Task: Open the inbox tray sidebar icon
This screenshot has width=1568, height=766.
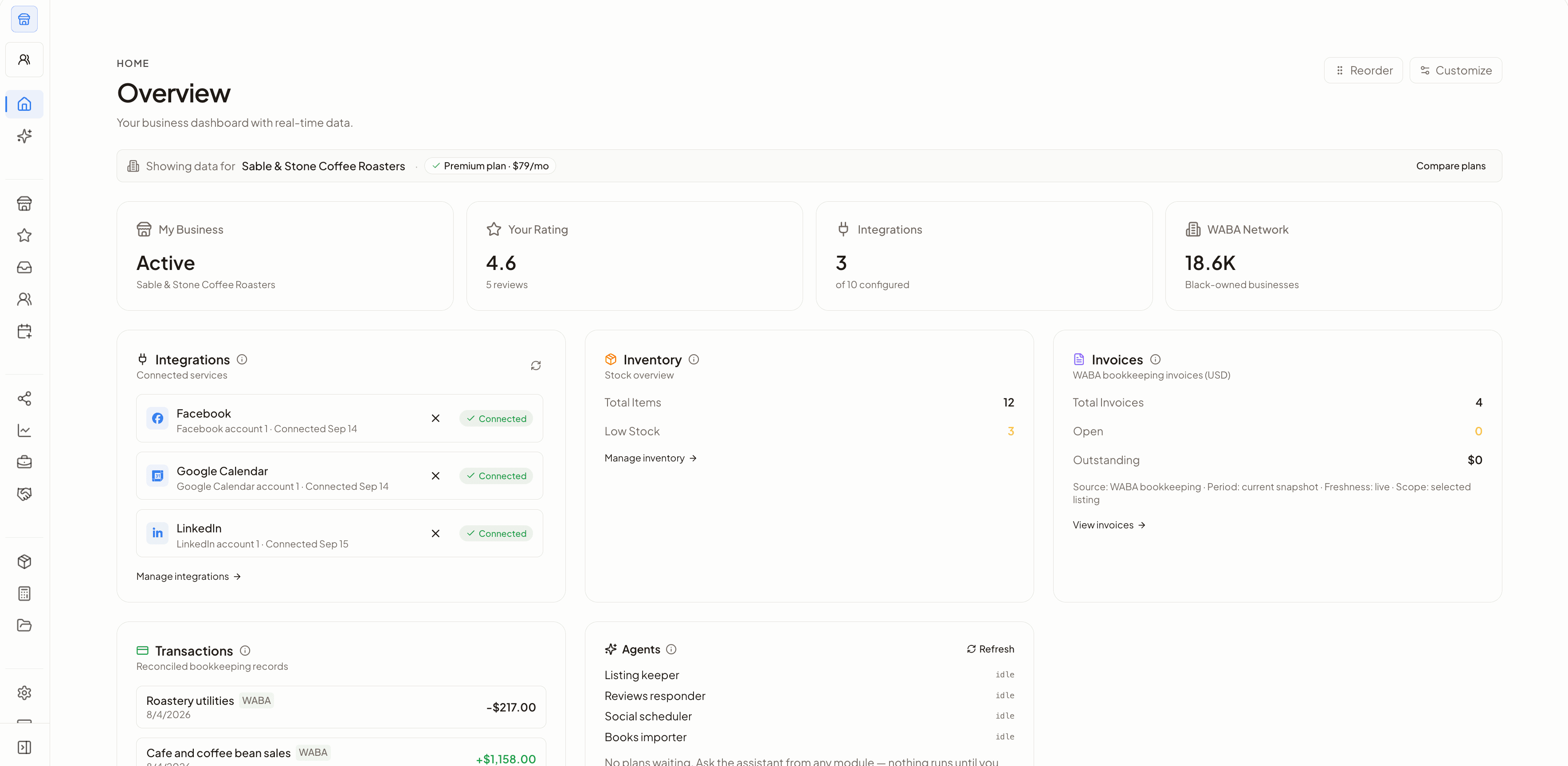Action: pos(24,267)
